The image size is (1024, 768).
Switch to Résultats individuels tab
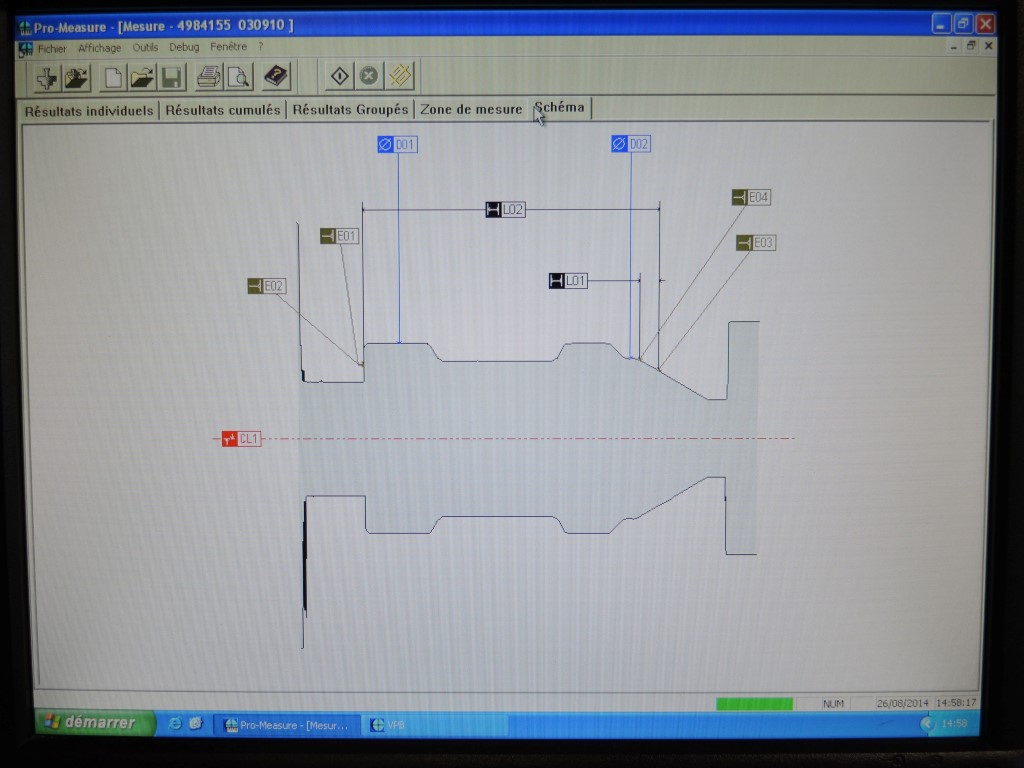coord(89,110)
